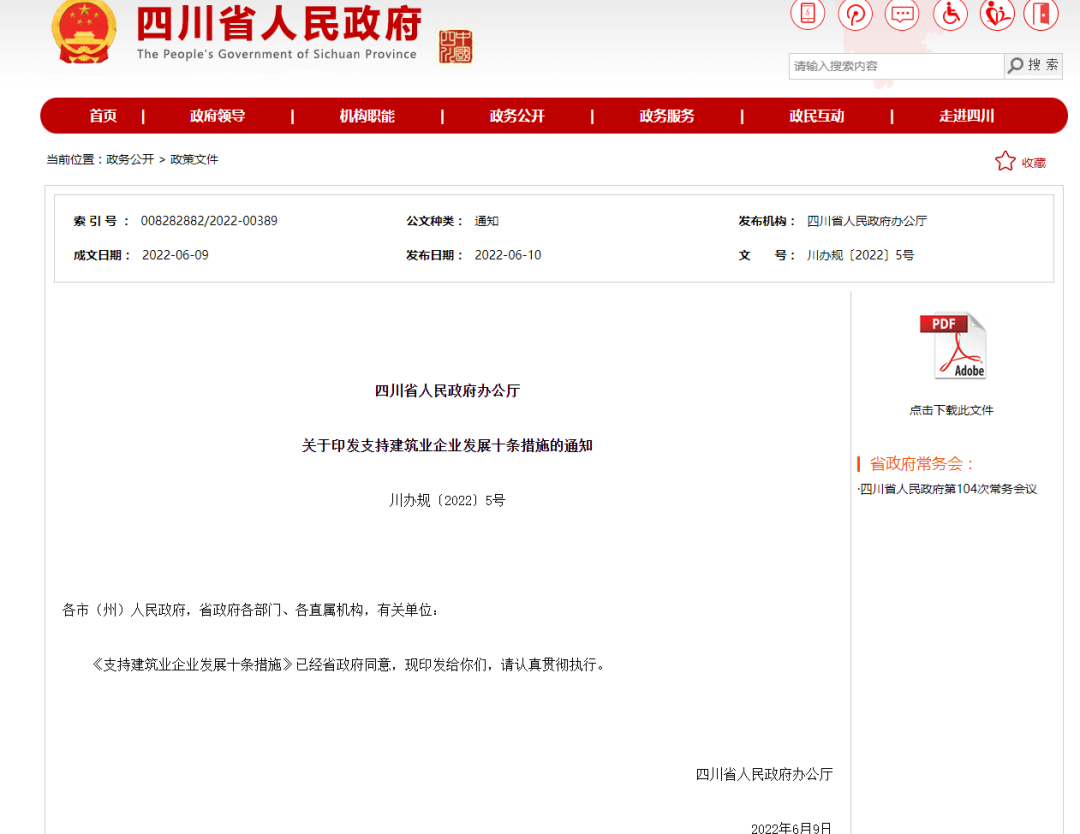Click the national emblem logo
Viewport: 1080px width, 834px height.
click(x=83, y=31)
